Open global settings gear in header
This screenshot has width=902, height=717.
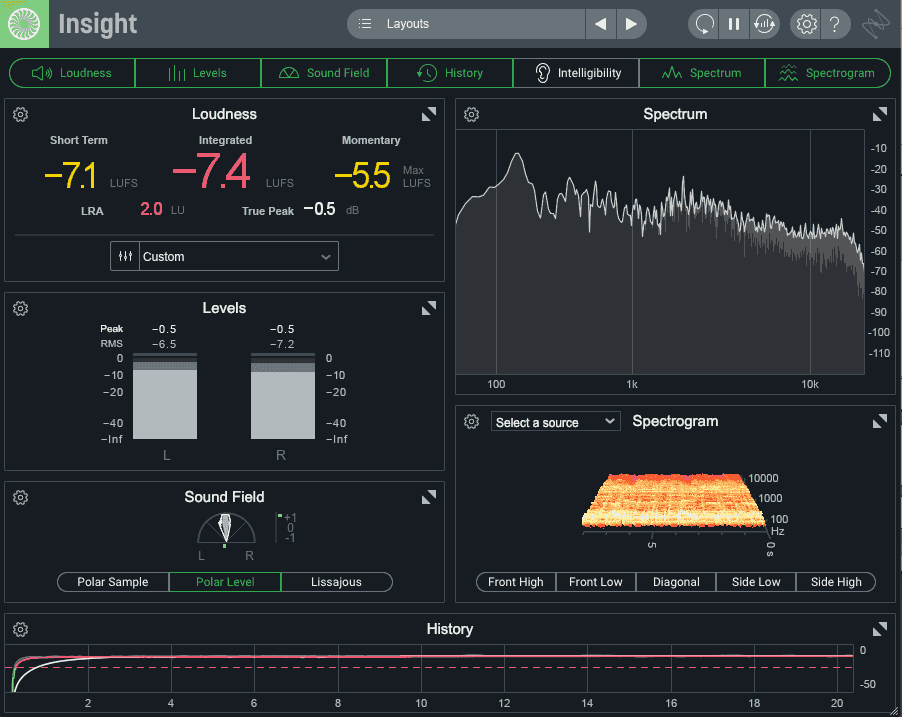pyautogui.click(x=807, y=24)
